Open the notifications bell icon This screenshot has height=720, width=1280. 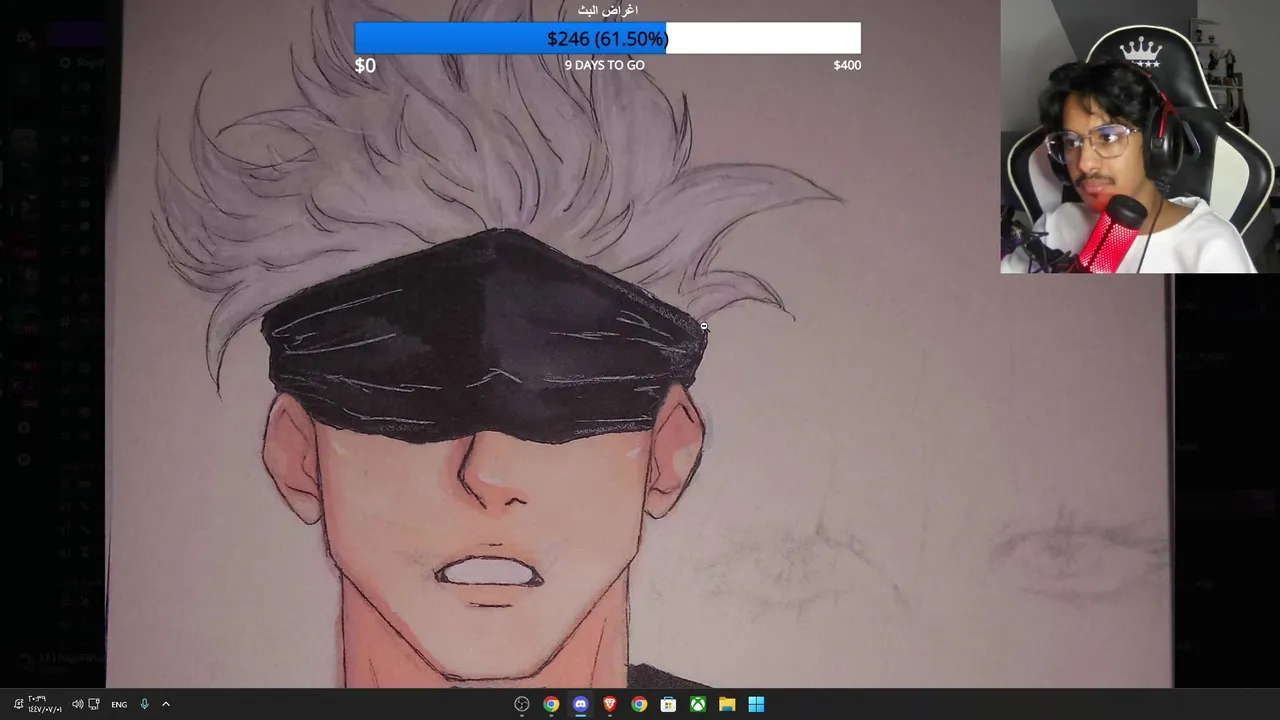[x=18, y=704]
